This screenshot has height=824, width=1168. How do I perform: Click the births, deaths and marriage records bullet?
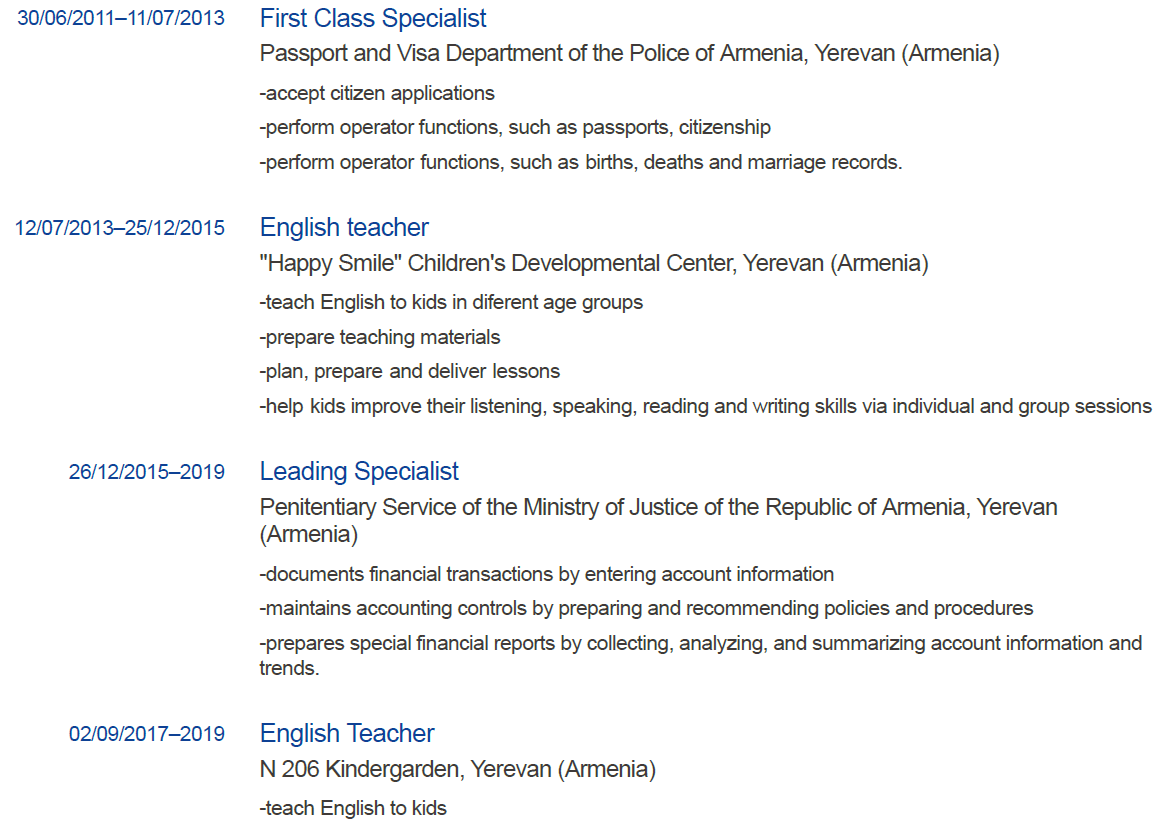[x=580, y=162]
